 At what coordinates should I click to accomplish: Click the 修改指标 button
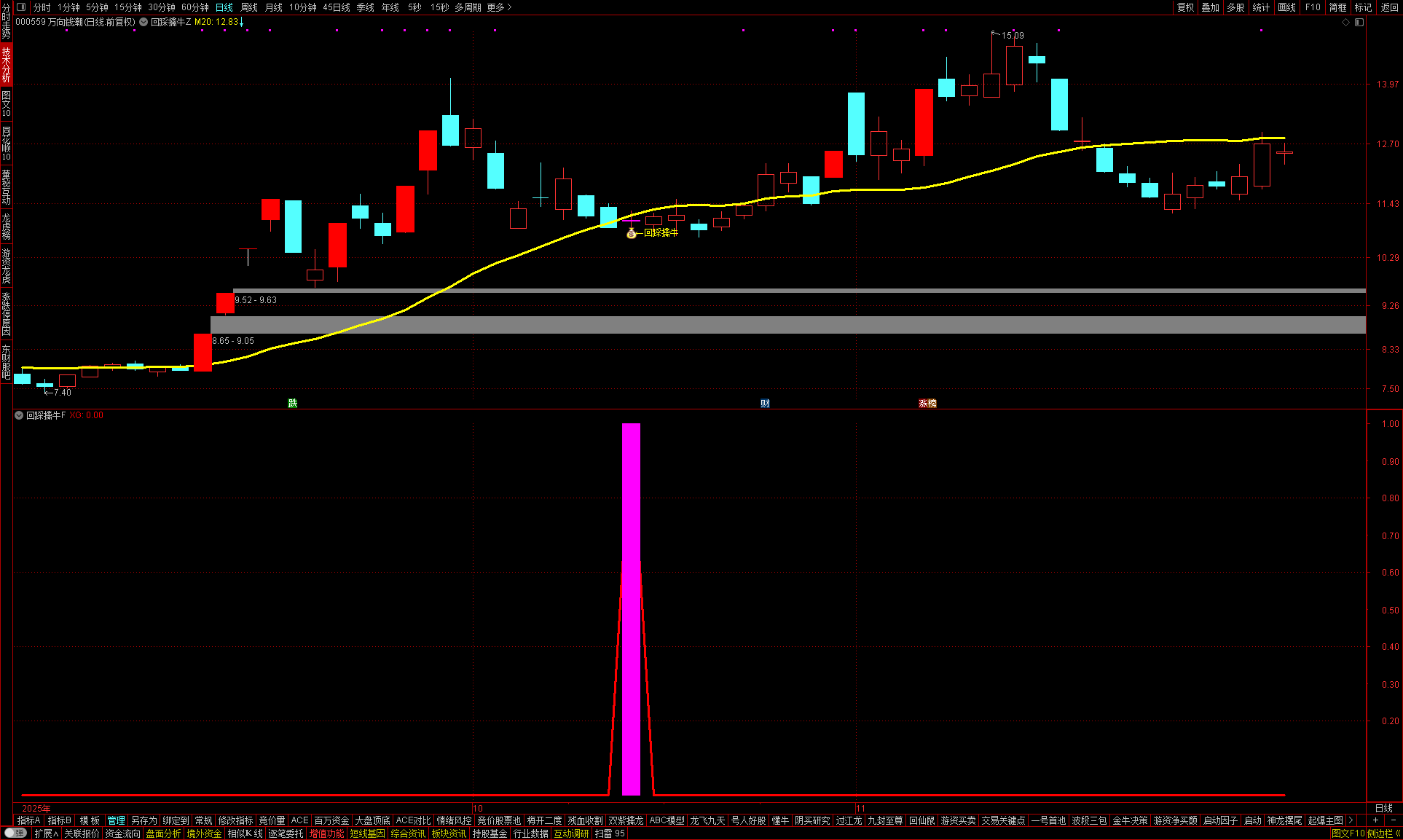pos(235,820)
